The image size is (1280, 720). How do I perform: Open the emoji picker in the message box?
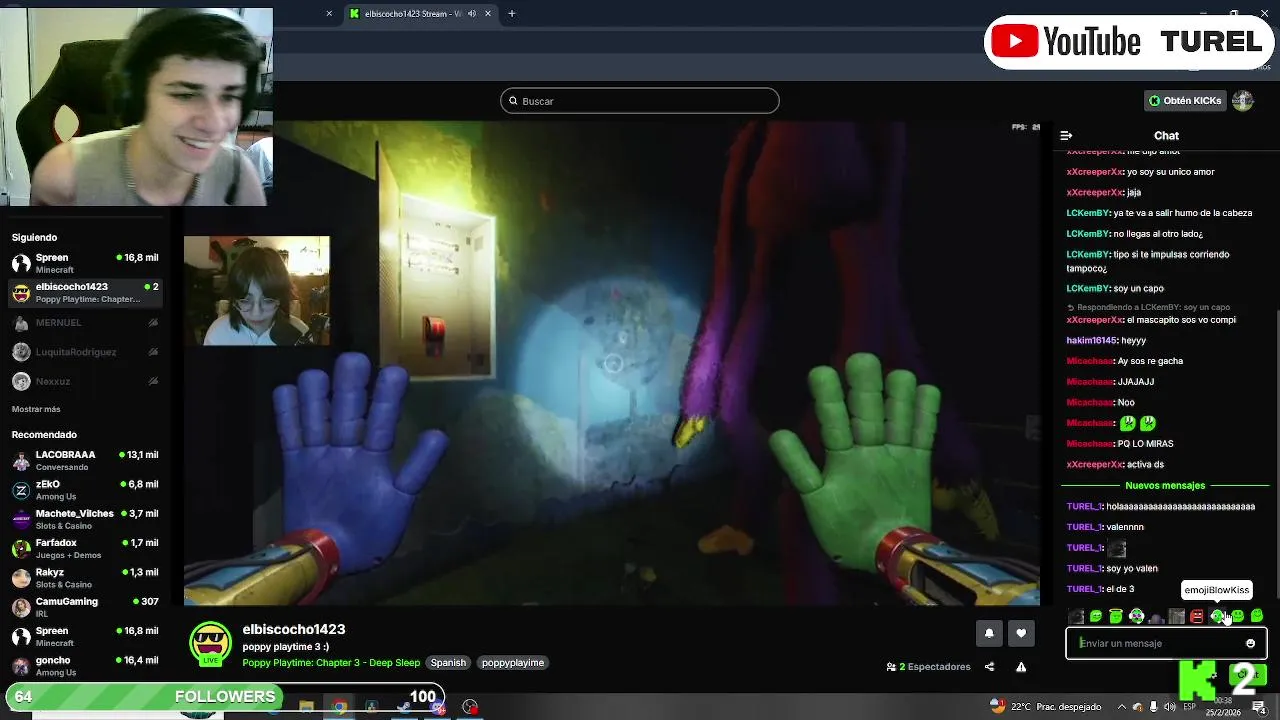click(1250, 643)
